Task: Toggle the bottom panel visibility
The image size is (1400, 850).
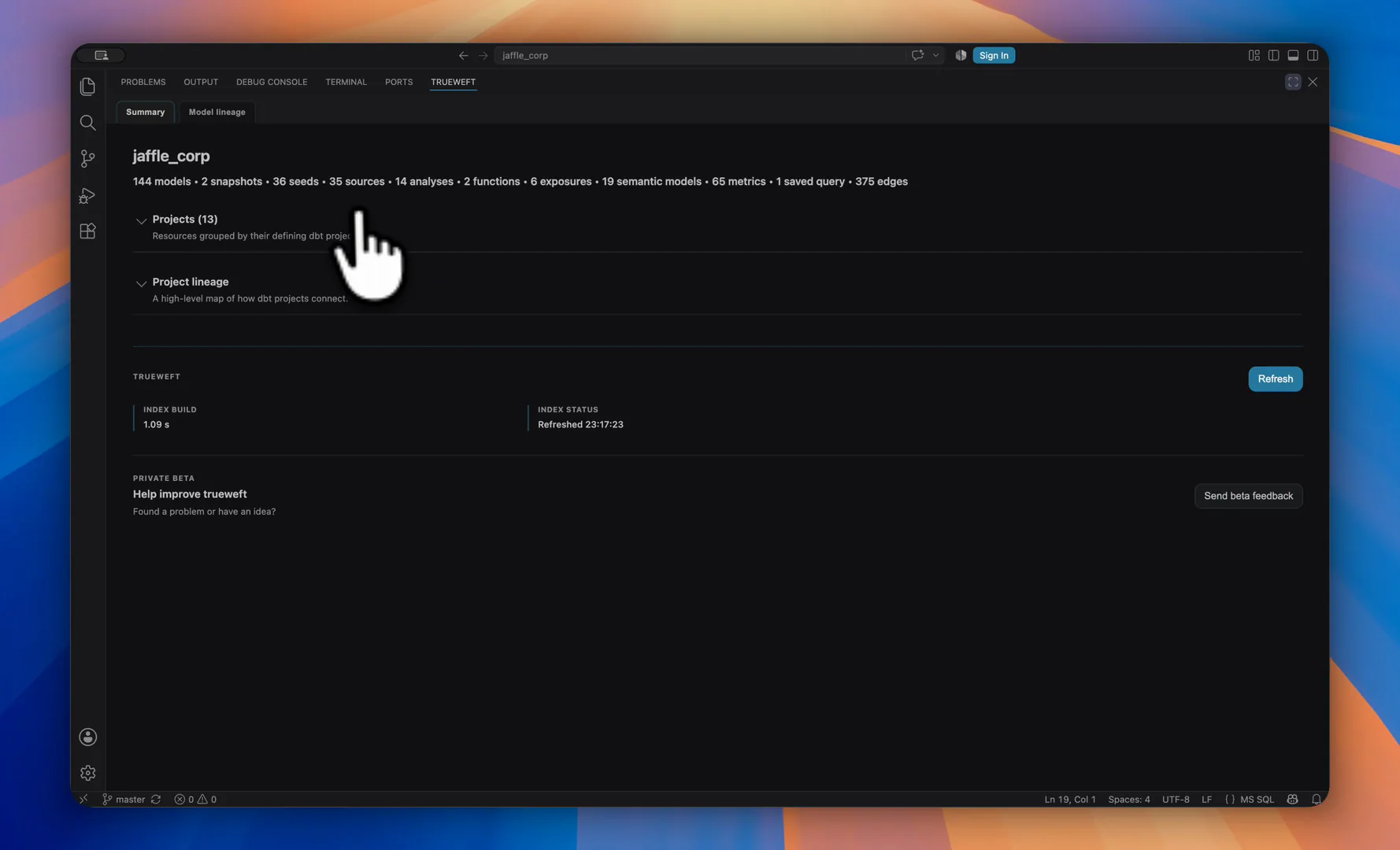Action: coord(1293,55)
